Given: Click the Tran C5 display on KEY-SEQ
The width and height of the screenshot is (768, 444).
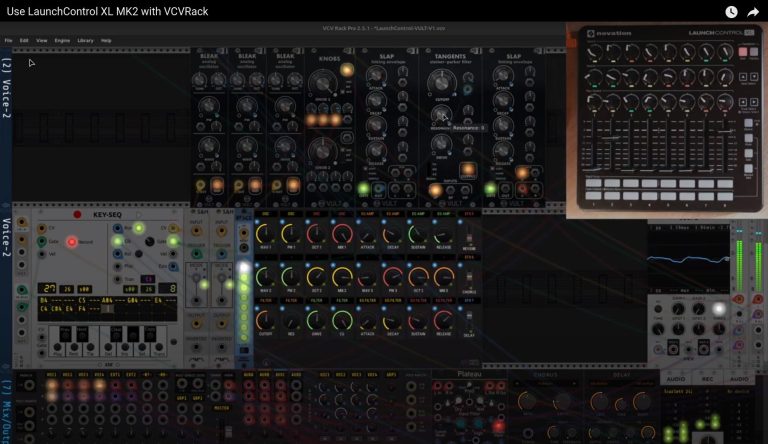Looking at the screenshot, I should coord(147,279).
